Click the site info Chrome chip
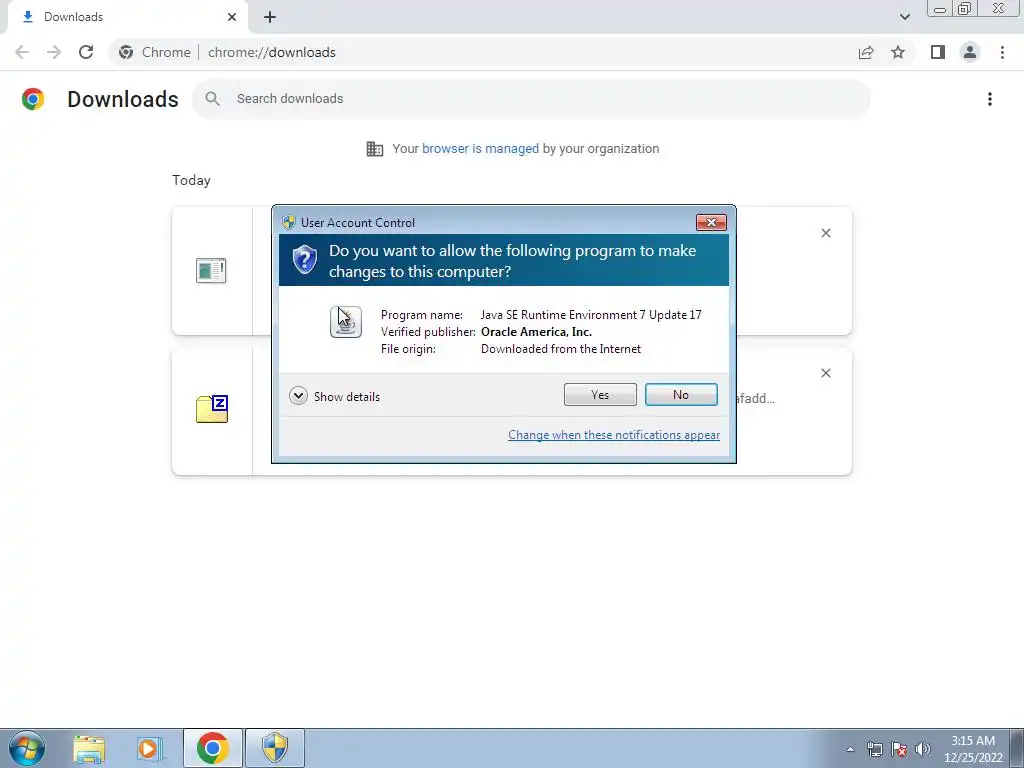1024x768 pixels. point(155,52)
